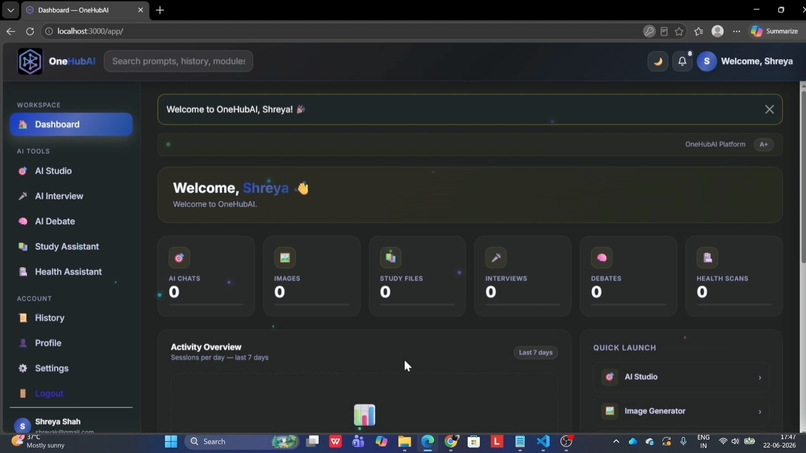Click the Debates stat card icon
806x453 pixels.
click(601, 258)
